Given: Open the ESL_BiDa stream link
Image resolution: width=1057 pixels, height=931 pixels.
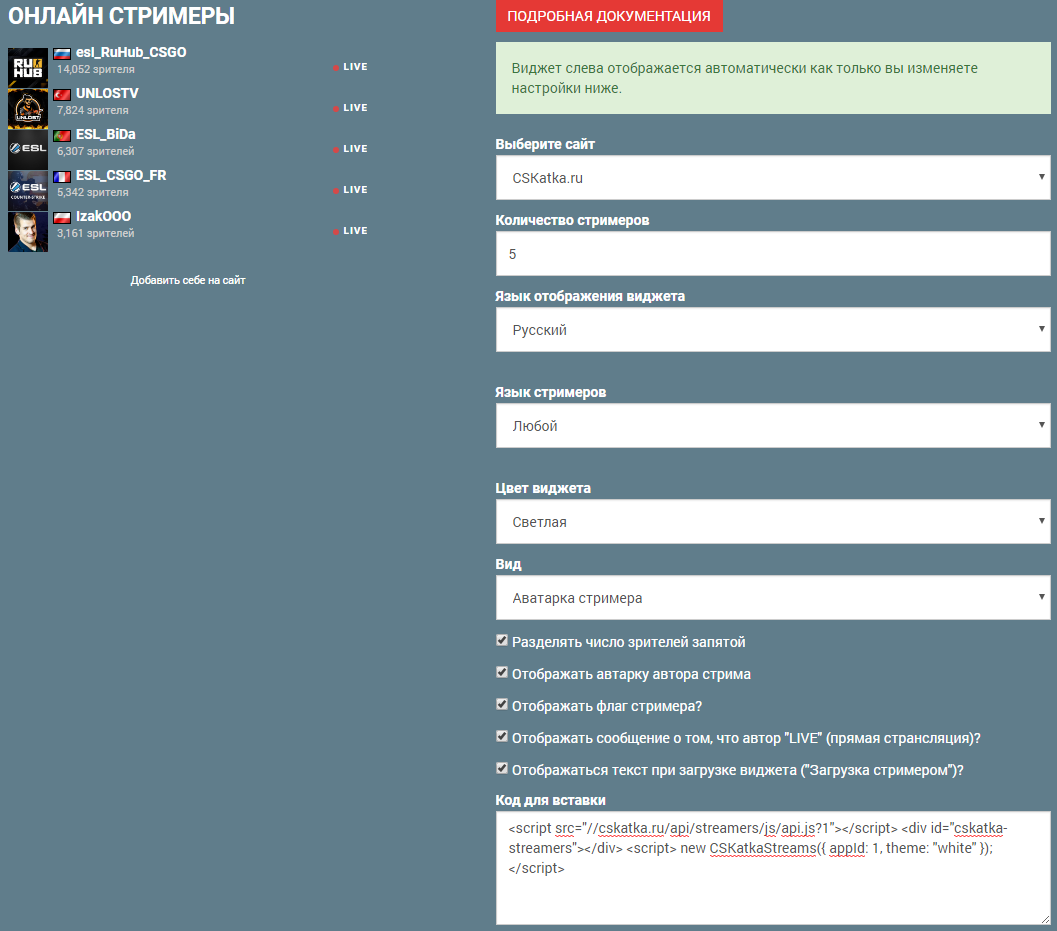Looking at the screenshot, I should click(106, 135).
